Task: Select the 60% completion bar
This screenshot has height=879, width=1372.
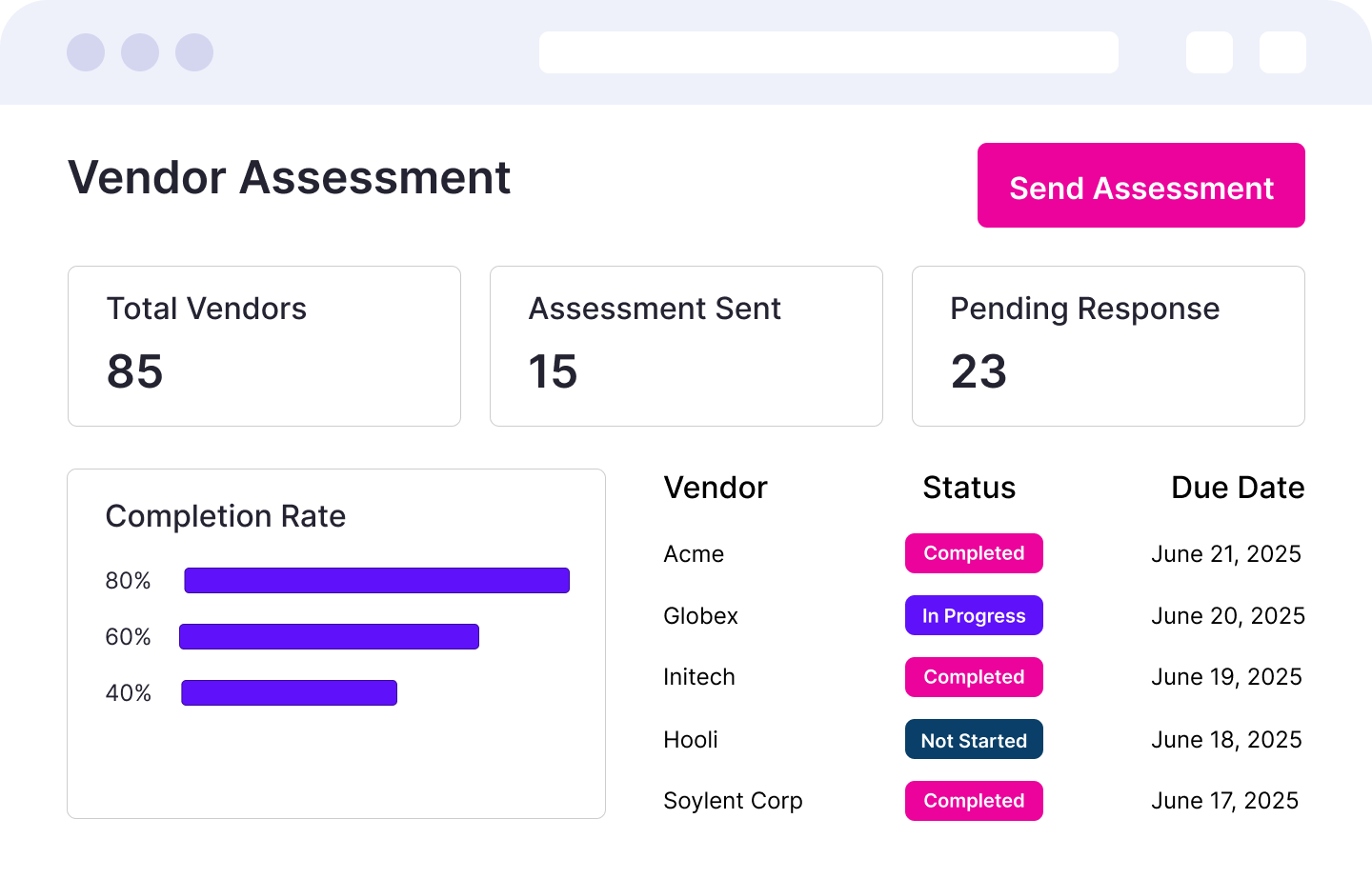Action: pos(329,636)
